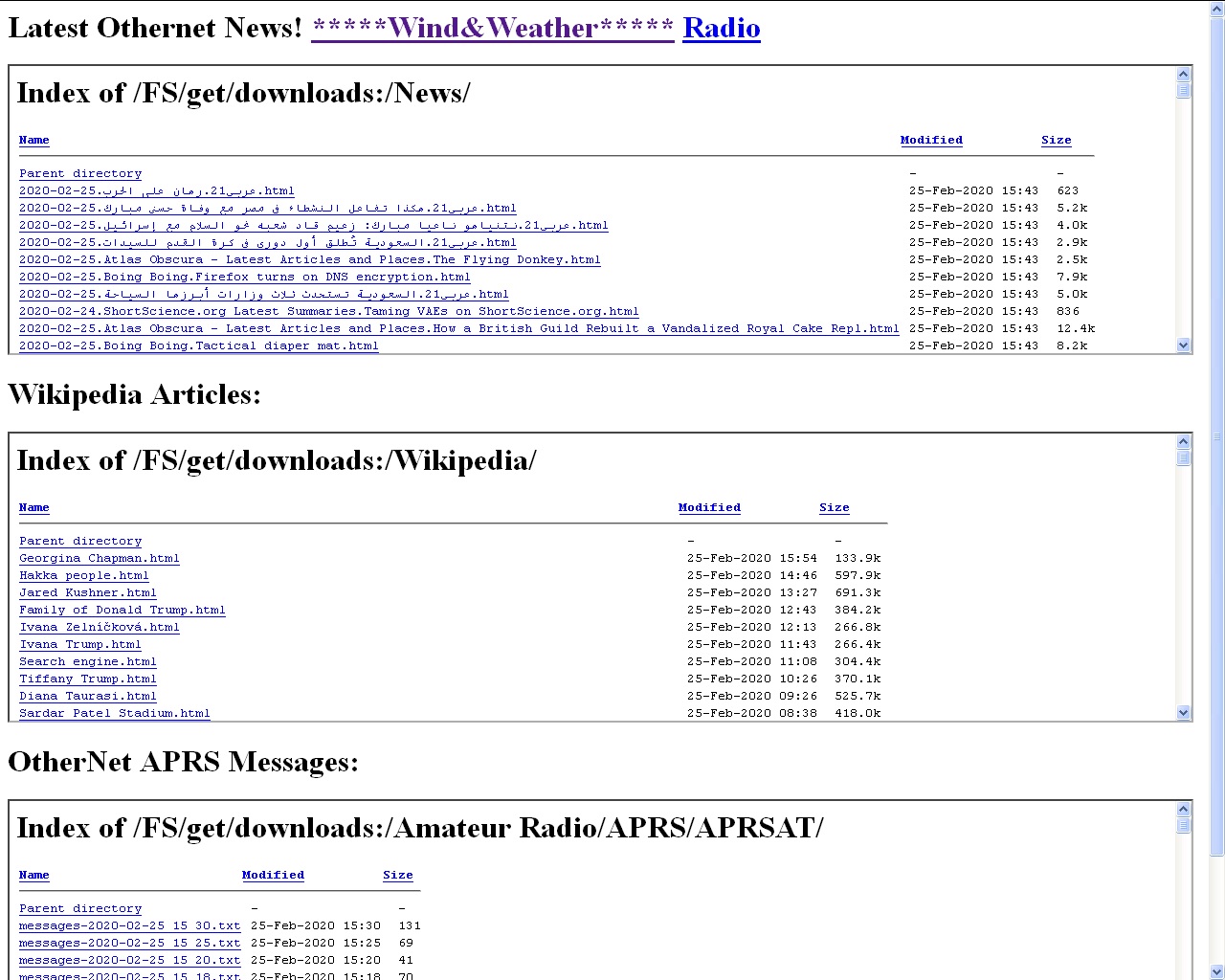Image resolution: width=1225 pixels, height=980 pixels.
Task: Click main page scrollbar down arrow
Action: click(x=1217, y=972)
